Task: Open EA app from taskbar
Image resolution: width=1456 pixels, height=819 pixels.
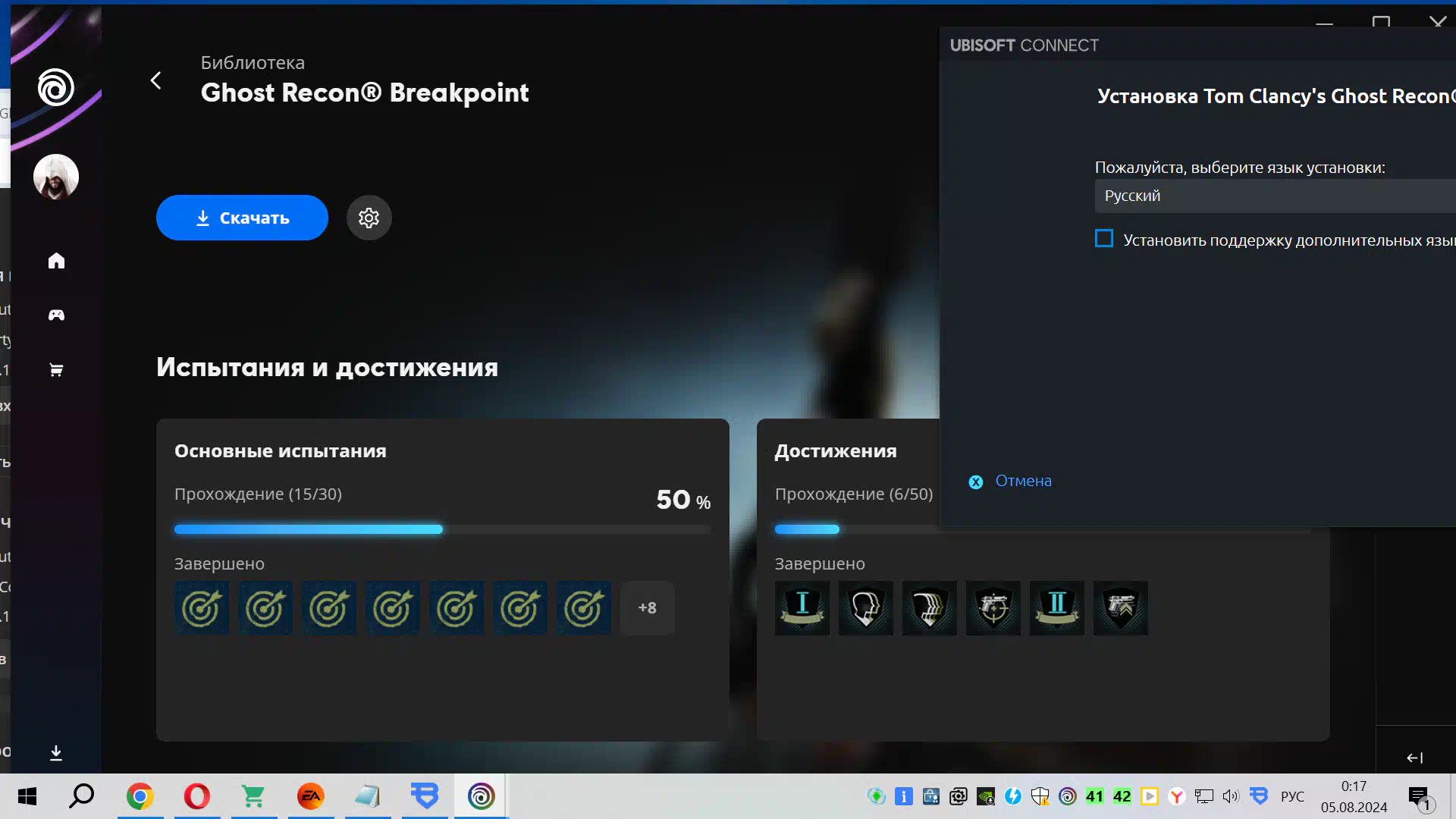Action: point(311,796)
